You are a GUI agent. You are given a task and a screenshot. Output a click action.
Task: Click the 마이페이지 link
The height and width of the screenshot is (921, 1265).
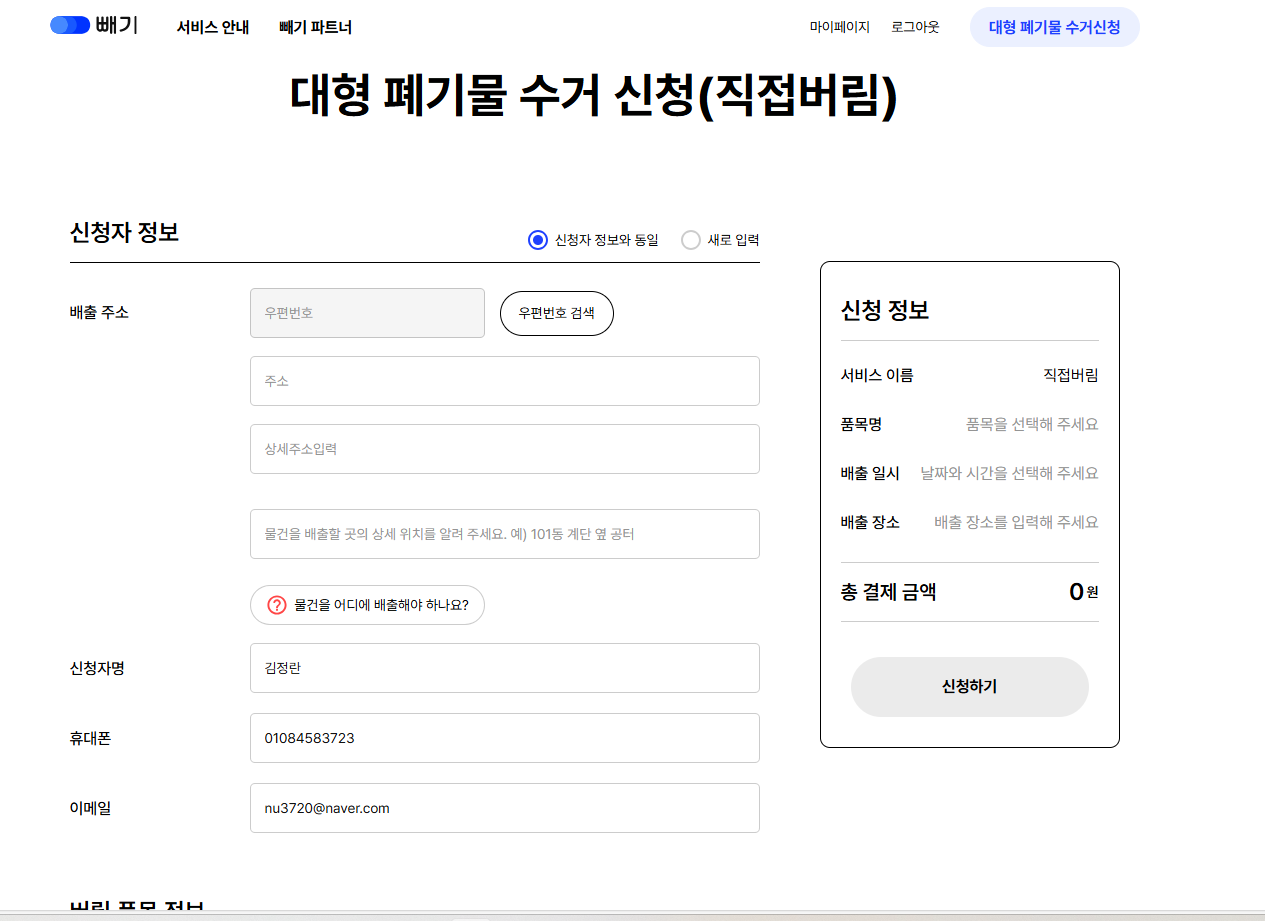pos(842,27)
